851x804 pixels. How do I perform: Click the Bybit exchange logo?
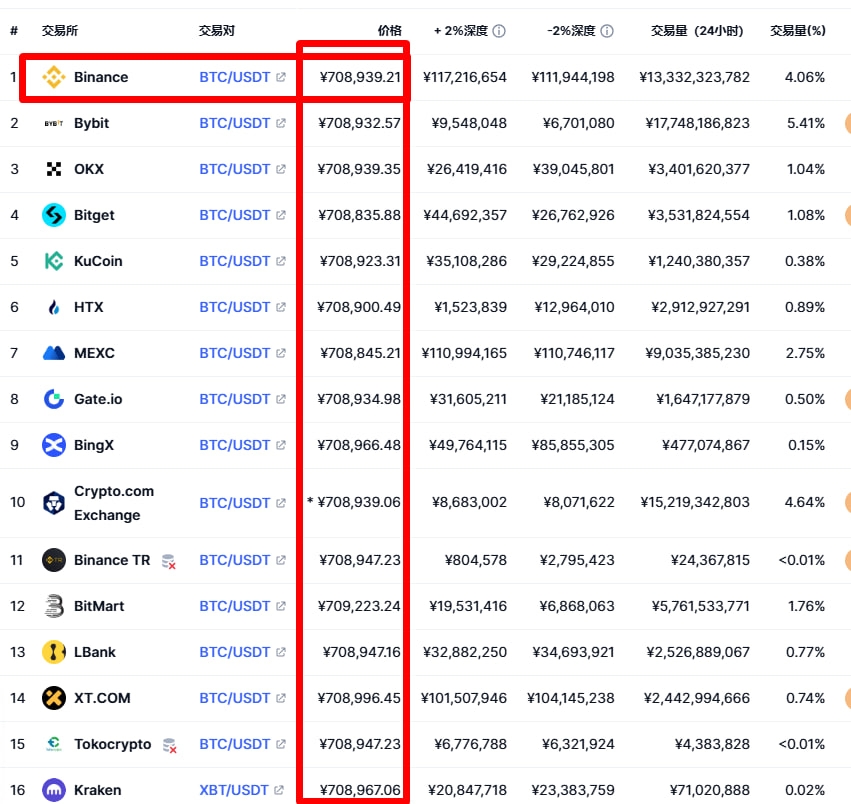pos(54,123)
